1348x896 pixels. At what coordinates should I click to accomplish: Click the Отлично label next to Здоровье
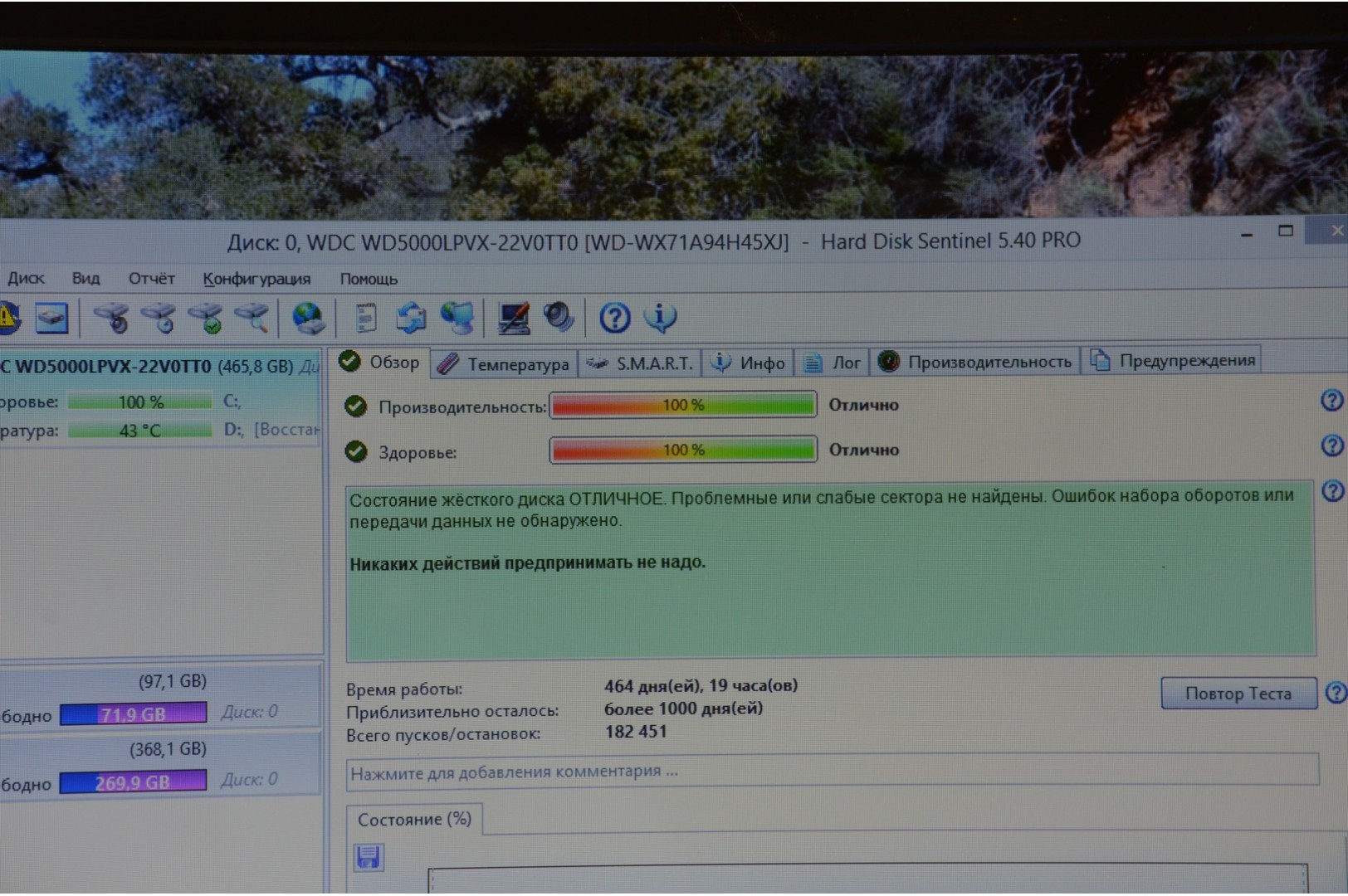click(863, 450)
